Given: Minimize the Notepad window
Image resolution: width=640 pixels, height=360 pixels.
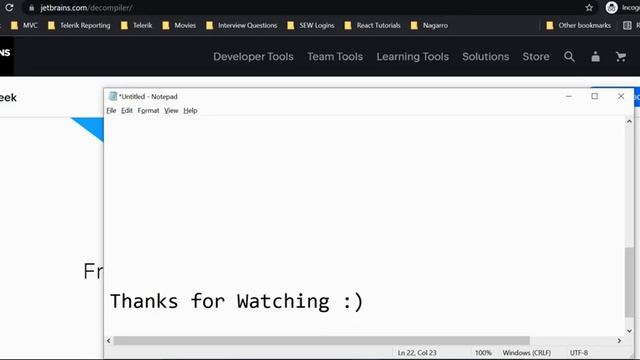Looking at the screenshot, I should tap(569, 96).
